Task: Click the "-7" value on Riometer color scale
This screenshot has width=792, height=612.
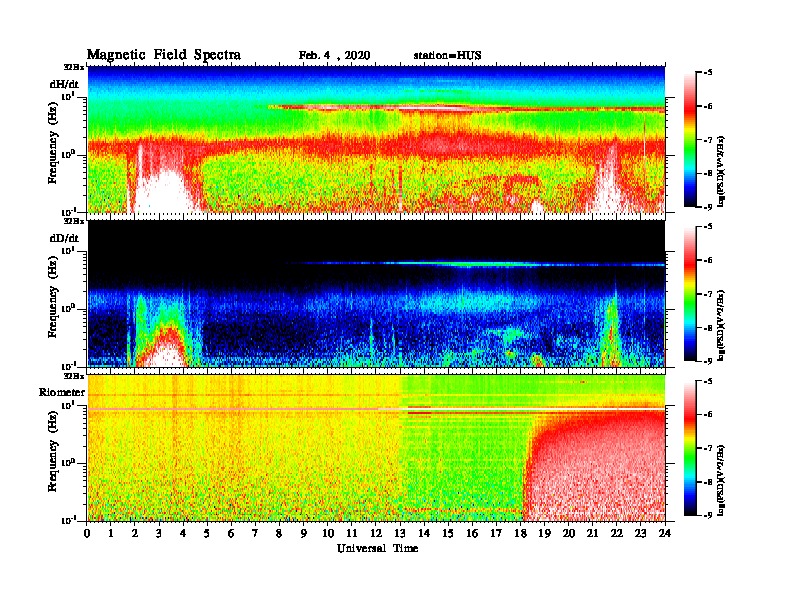Action: [x=708, y=448]
